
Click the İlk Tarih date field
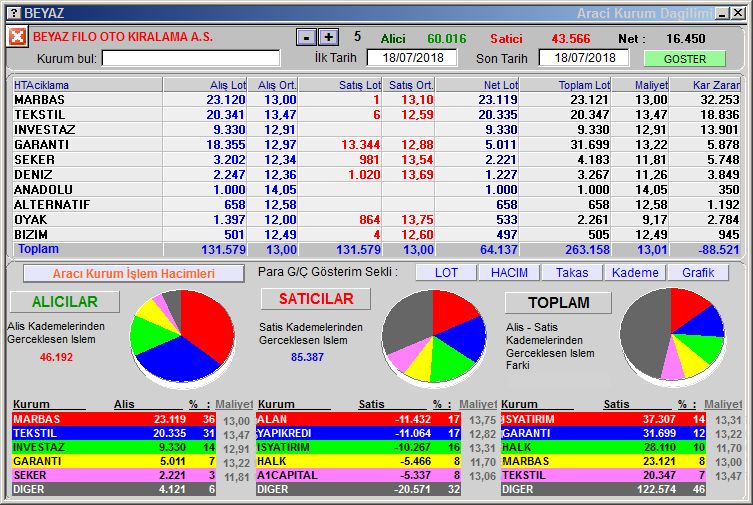(412, 58)
